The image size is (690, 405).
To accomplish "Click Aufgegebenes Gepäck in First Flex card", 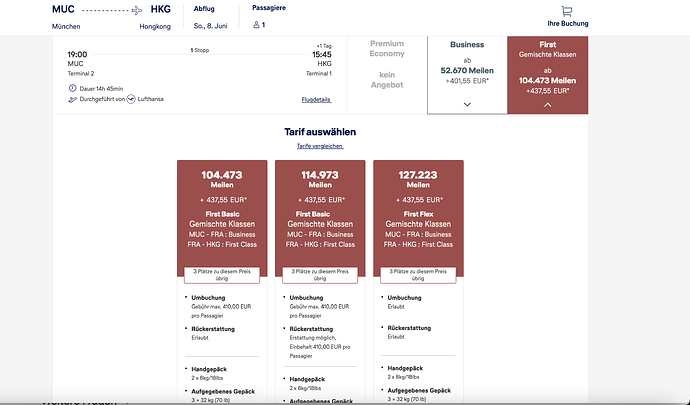I will 419,390.
